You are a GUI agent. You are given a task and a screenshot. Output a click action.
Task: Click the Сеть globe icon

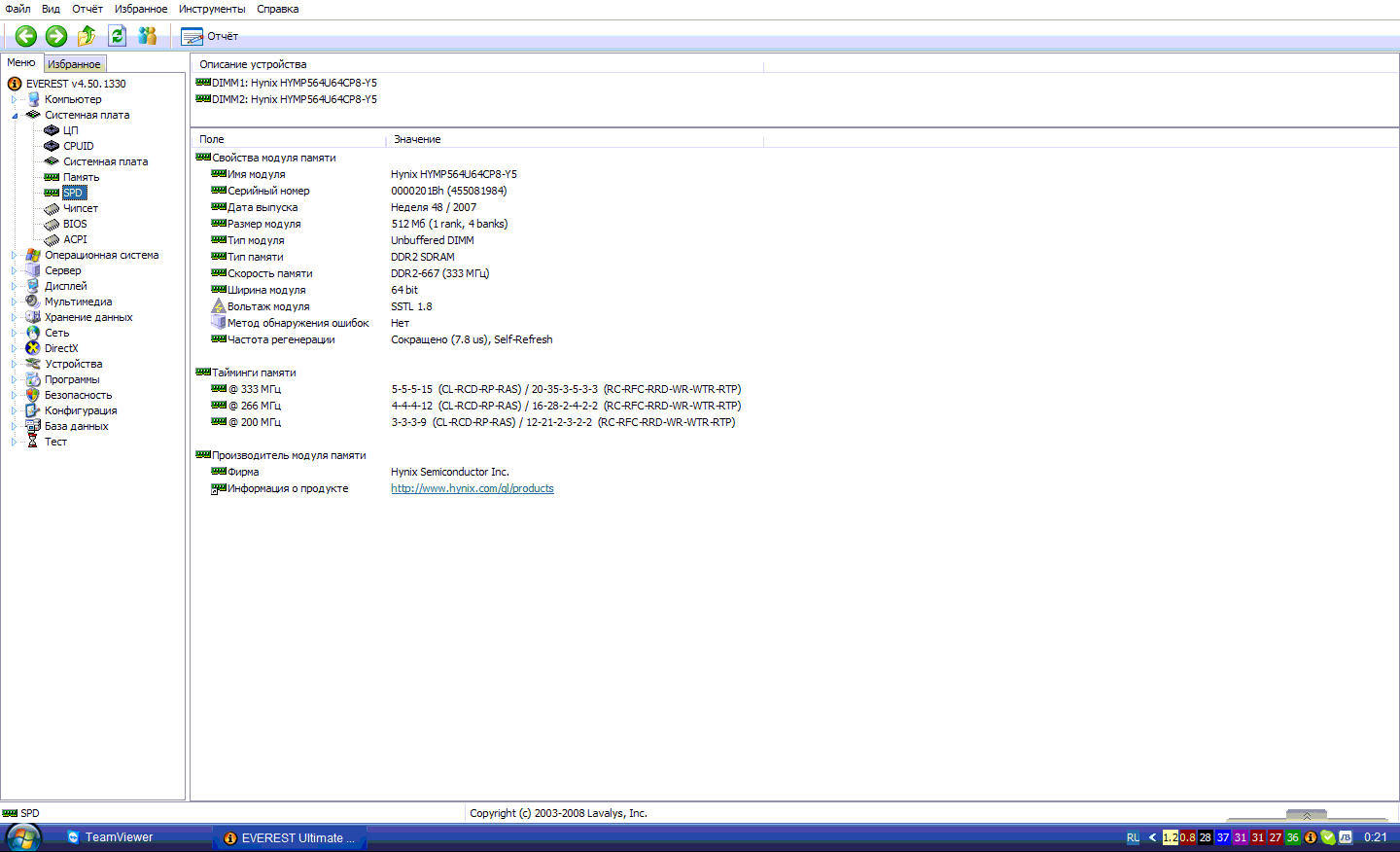point(33,333)
